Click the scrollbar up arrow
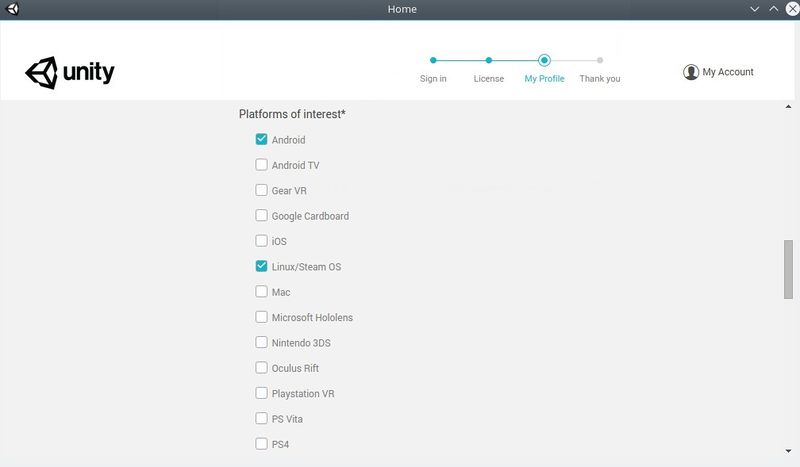 coord(788,107)
